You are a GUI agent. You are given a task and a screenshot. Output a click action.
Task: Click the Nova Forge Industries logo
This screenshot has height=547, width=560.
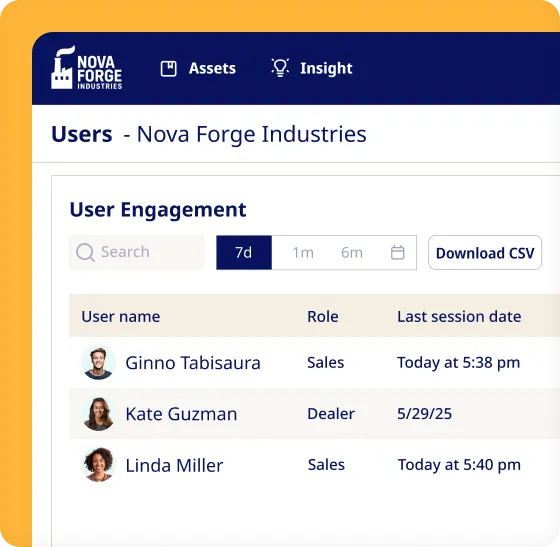[x=86, y=67]
